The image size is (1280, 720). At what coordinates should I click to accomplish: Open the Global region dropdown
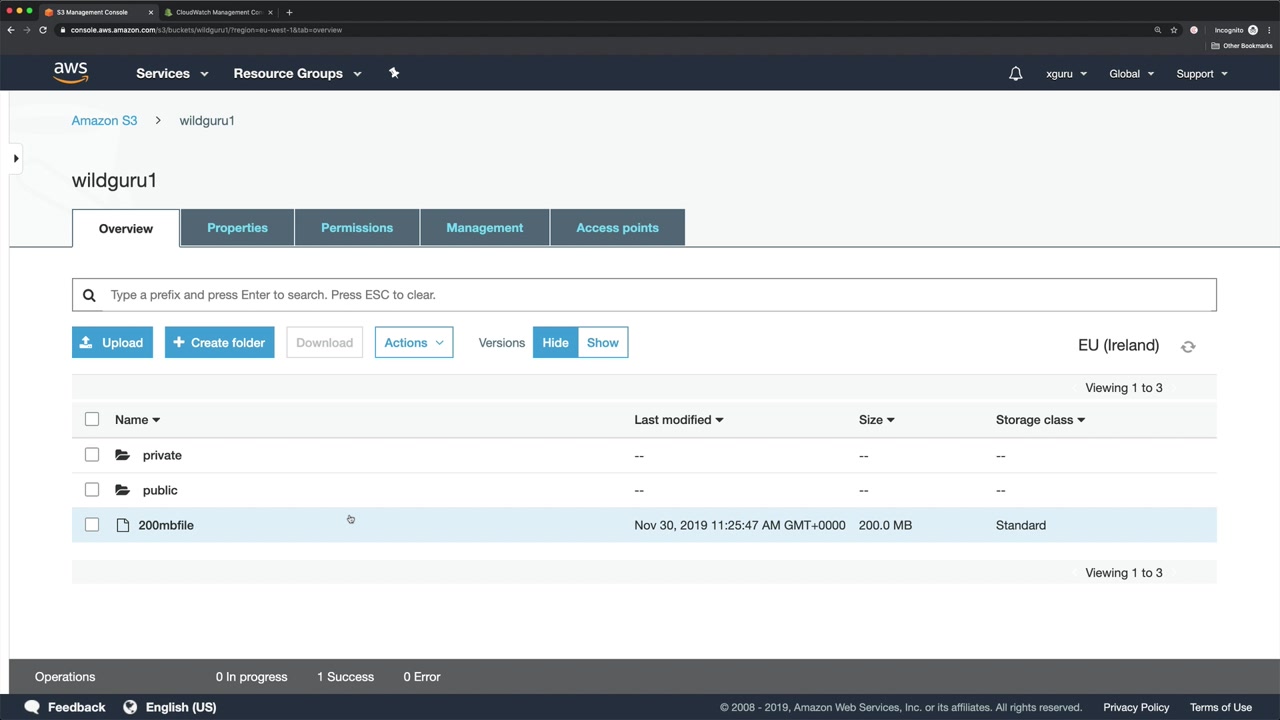1132,74
